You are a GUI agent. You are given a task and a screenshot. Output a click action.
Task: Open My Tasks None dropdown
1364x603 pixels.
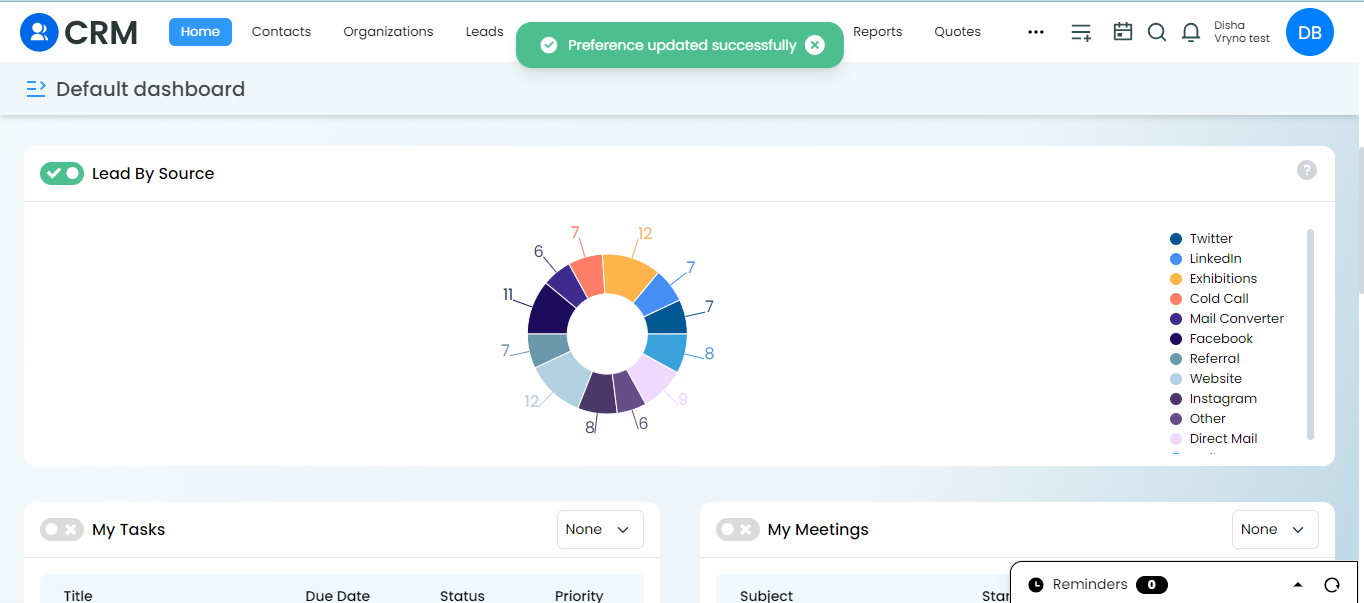tap(600, 529)
